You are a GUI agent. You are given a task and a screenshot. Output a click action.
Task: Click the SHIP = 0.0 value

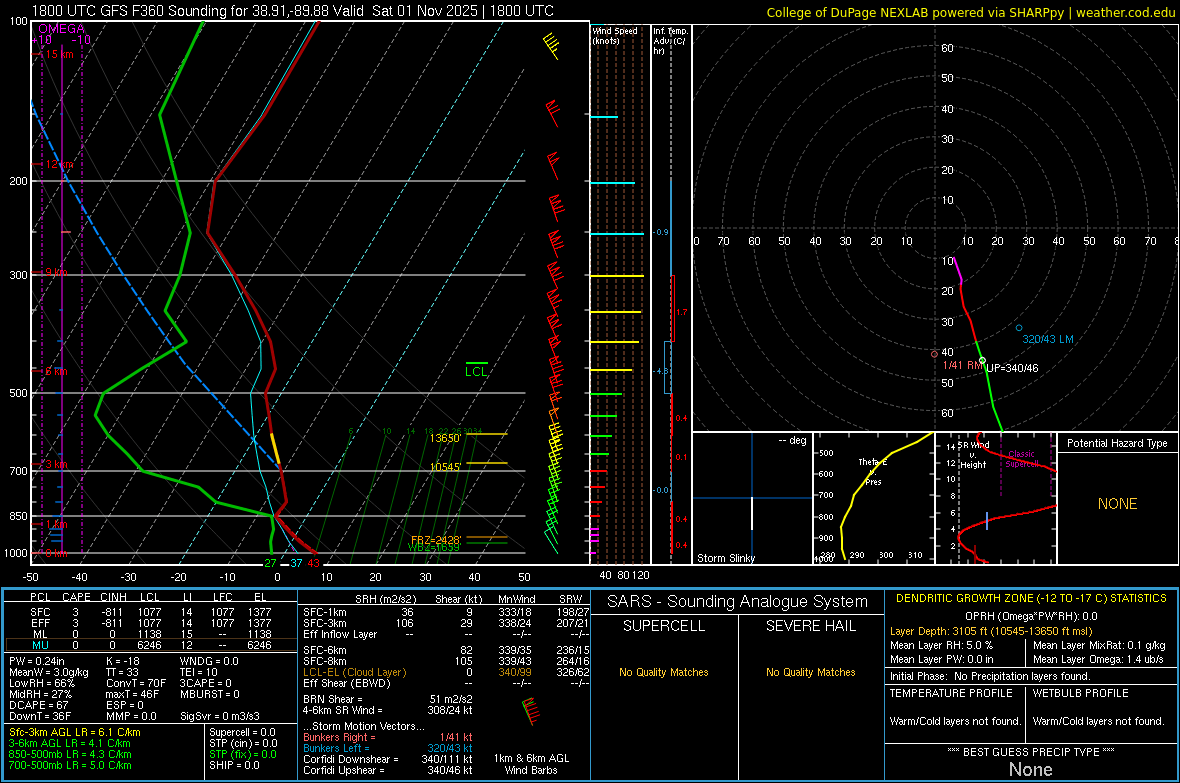coord(234,765)
